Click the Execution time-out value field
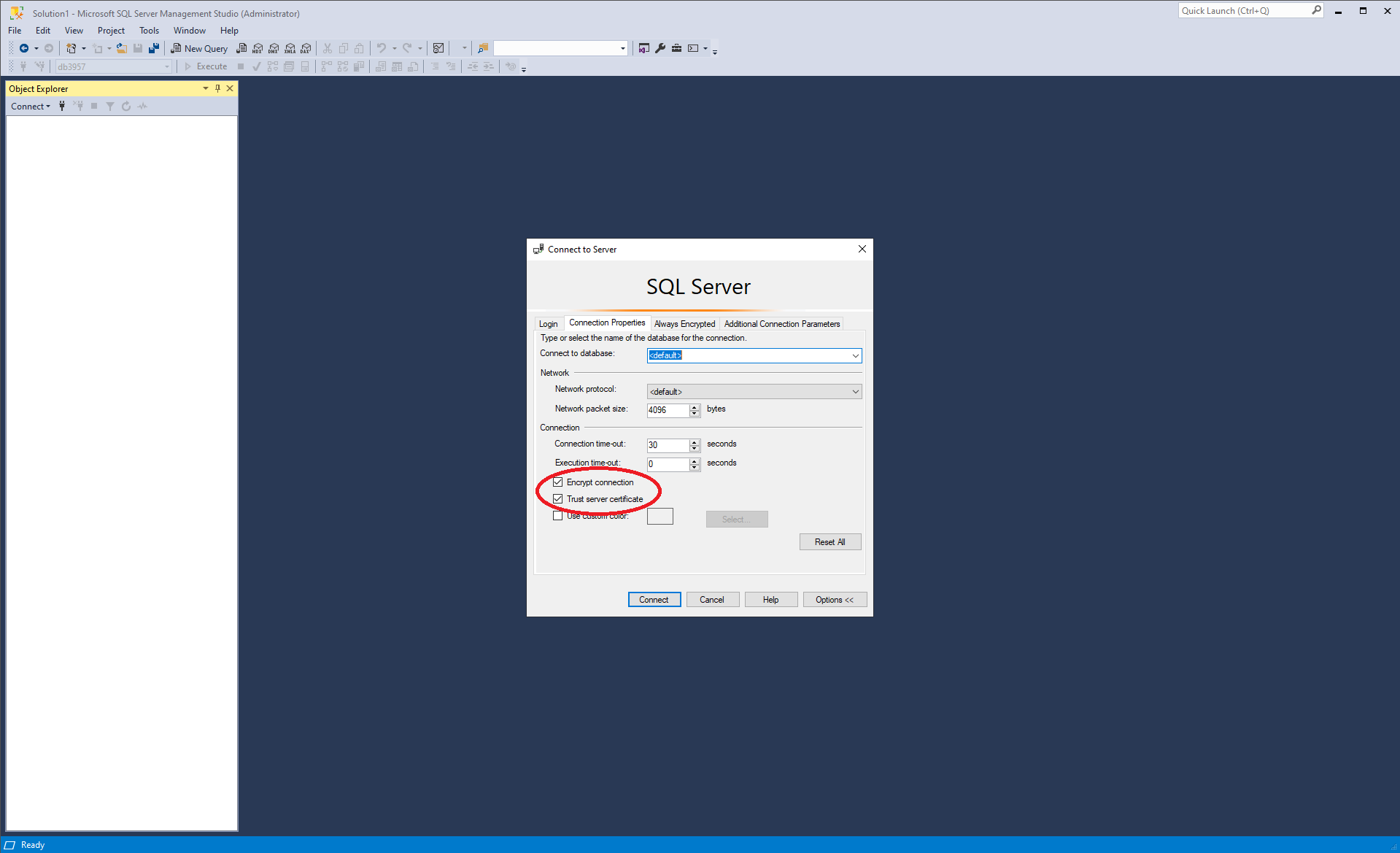 668,464
